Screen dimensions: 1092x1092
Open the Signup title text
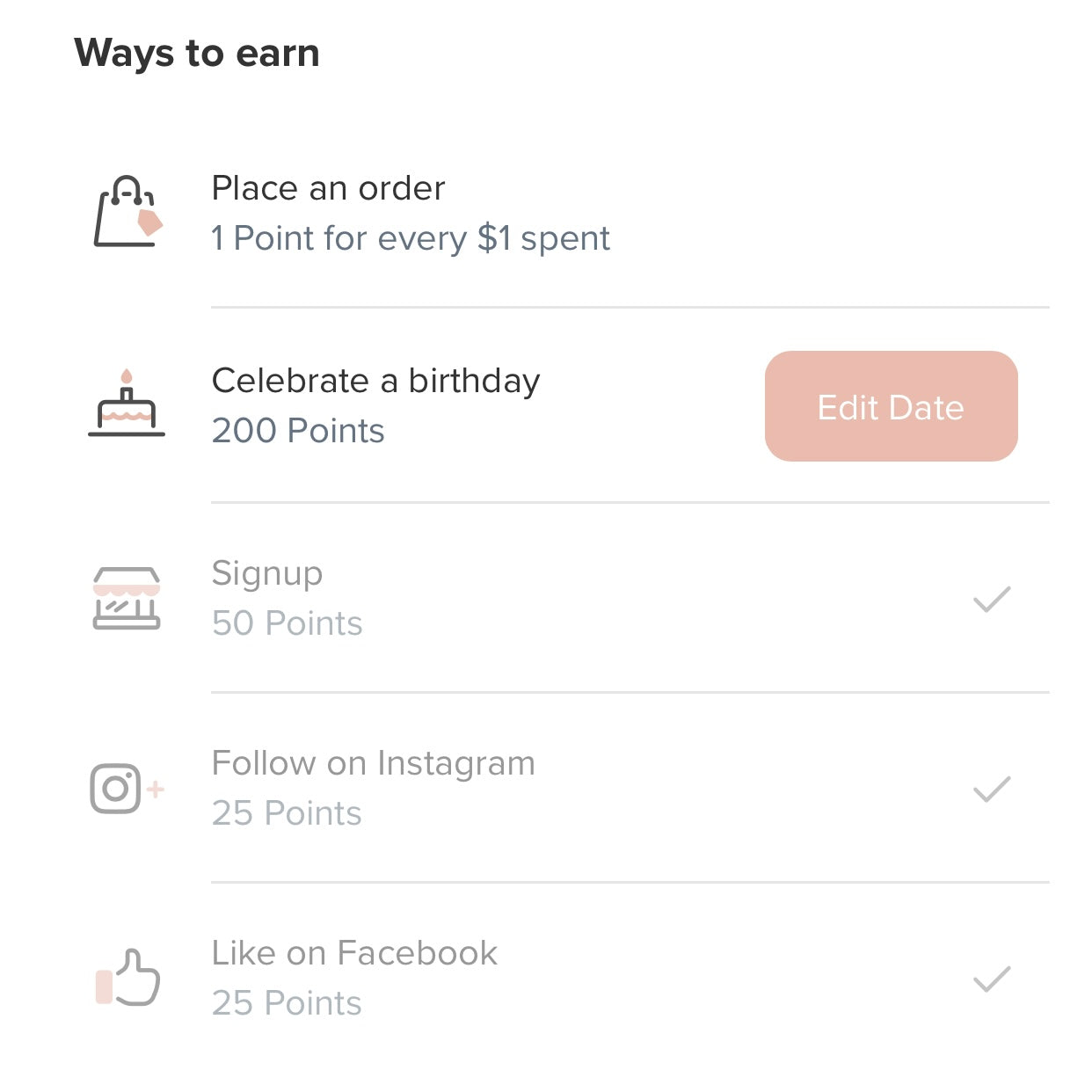267,574
